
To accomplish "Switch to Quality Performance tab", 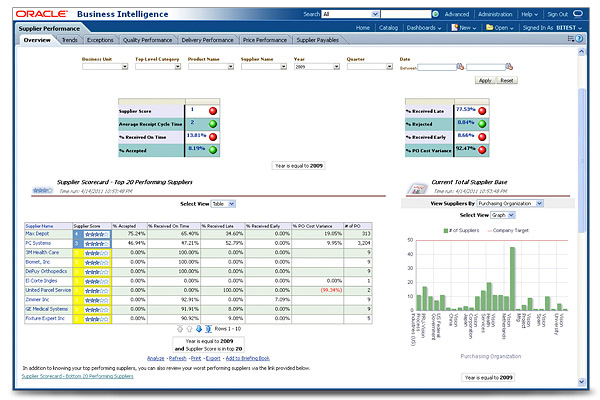I will click(x=147, y=40).
